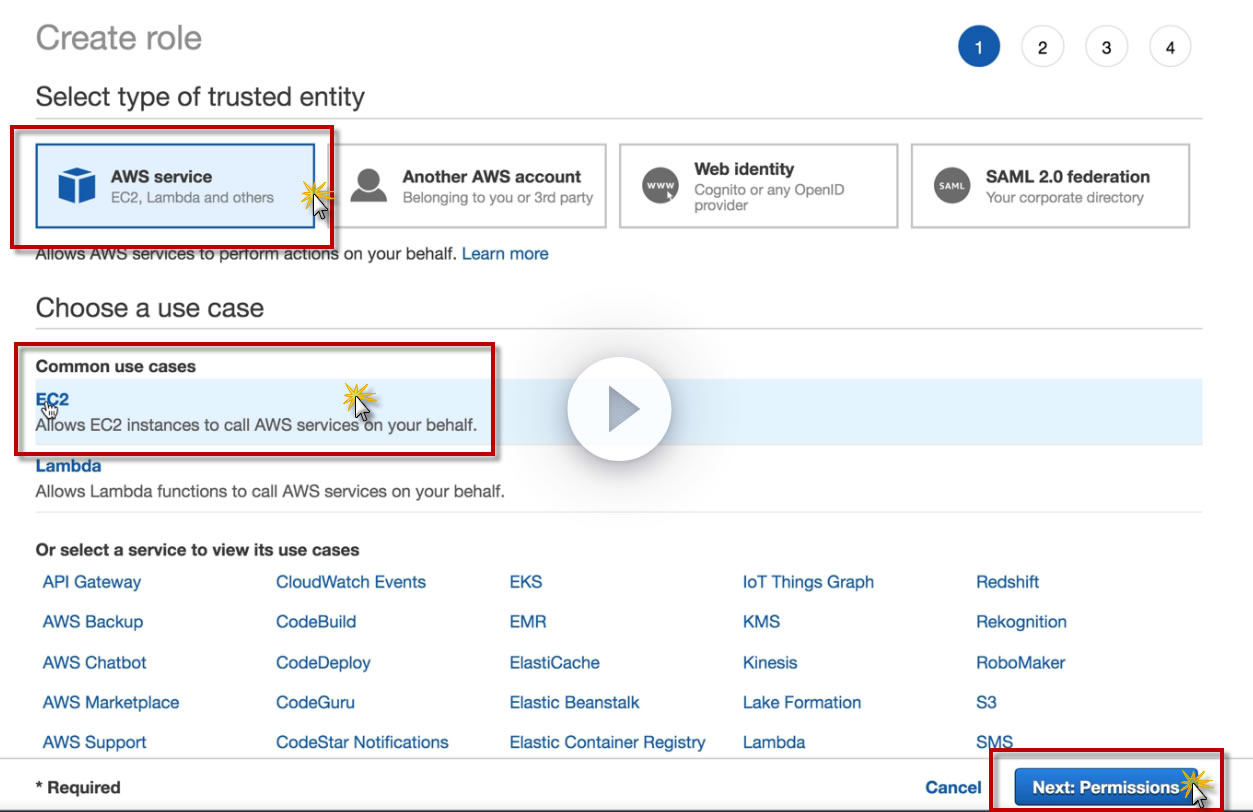
Task: Go to wizard step 3 circle
Action: [x=1106, y=47]
